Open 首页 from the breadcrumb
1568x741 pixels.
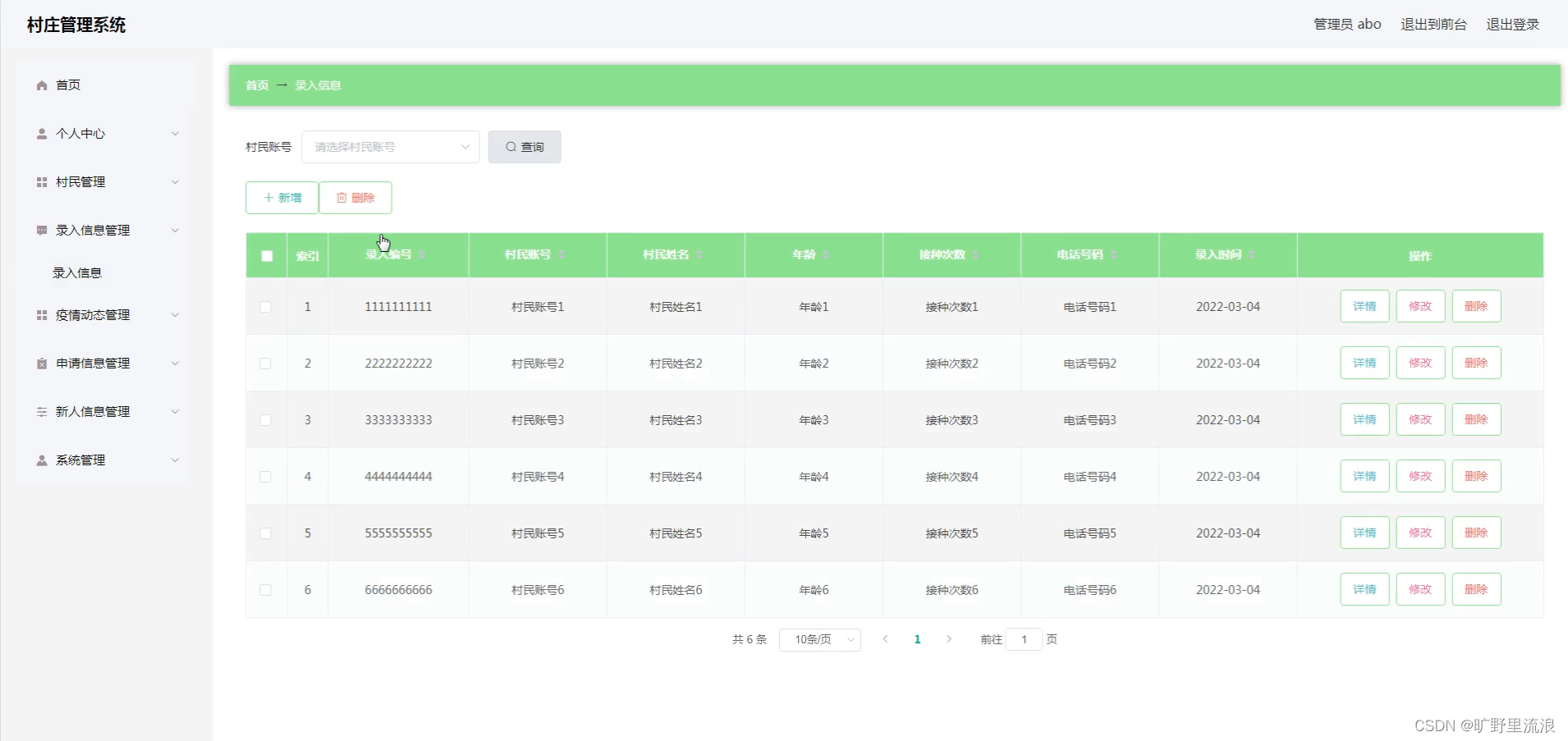pos(256,85)
